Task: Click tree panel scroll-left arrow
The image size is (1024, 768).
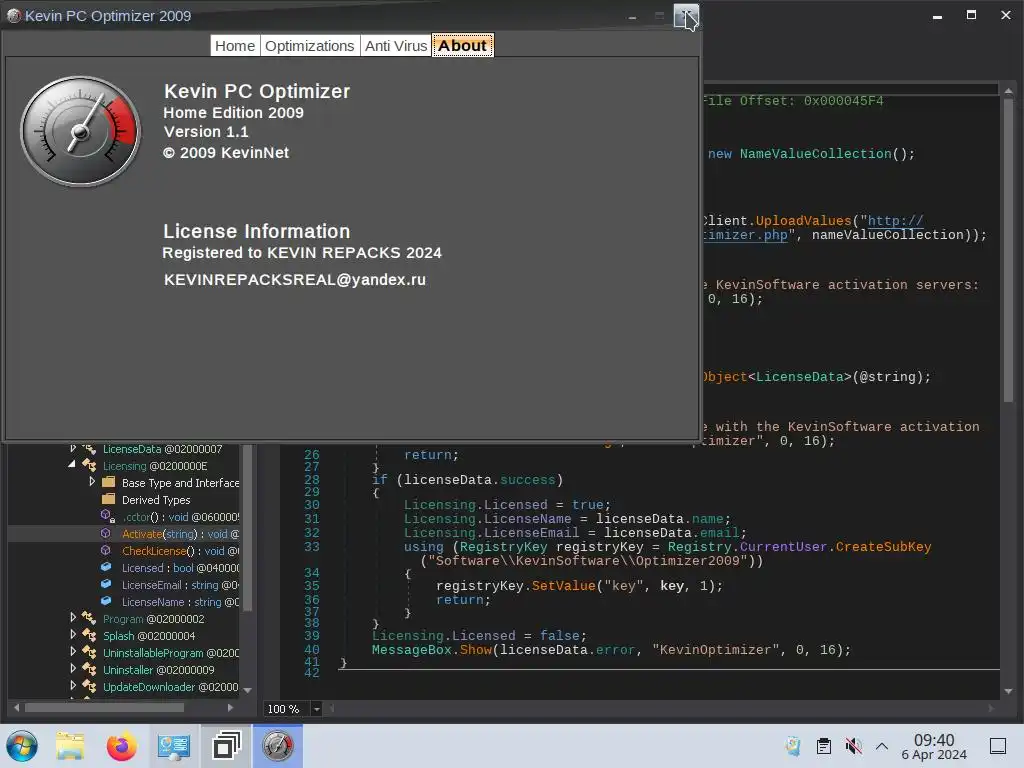Action: 16,707
